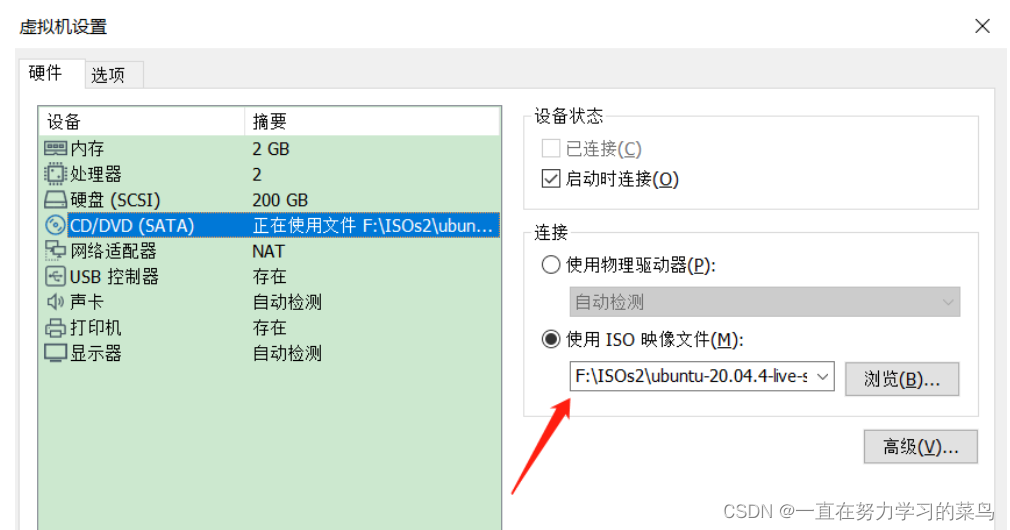1010x530 pixels.
Task: Click the network adapter (网络适配器) icon
Action: pyautogui.click(x=55, y=251)
